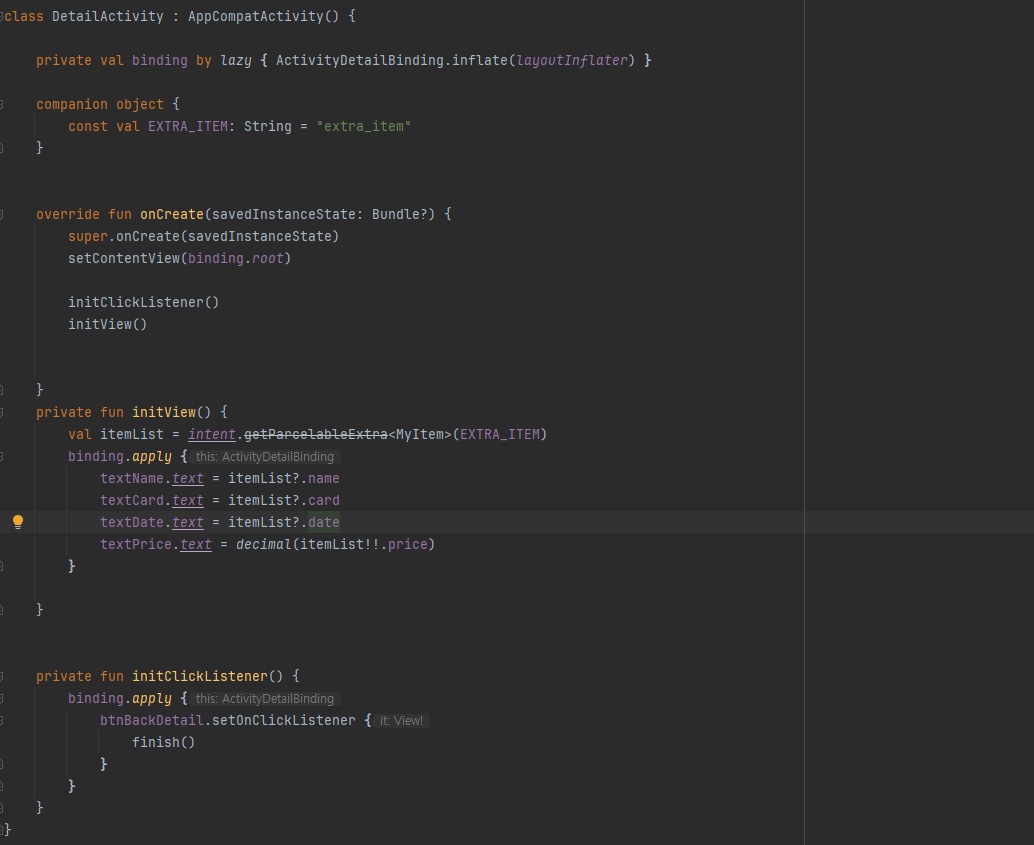The image size is (1034, 845).
Task: Click the initView() call inside onCreate
Action: pyautogui.click(x=107, y=325)
